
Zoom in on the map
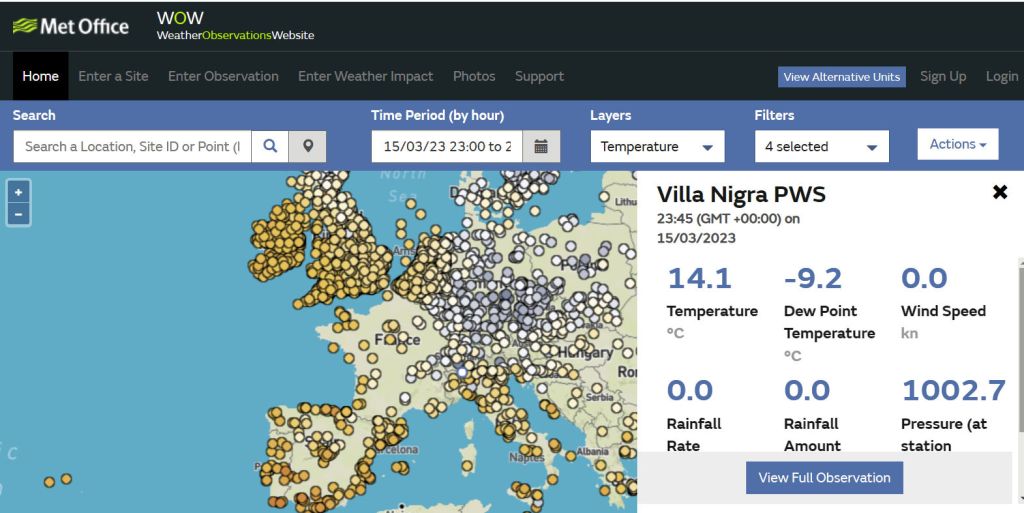18,192
